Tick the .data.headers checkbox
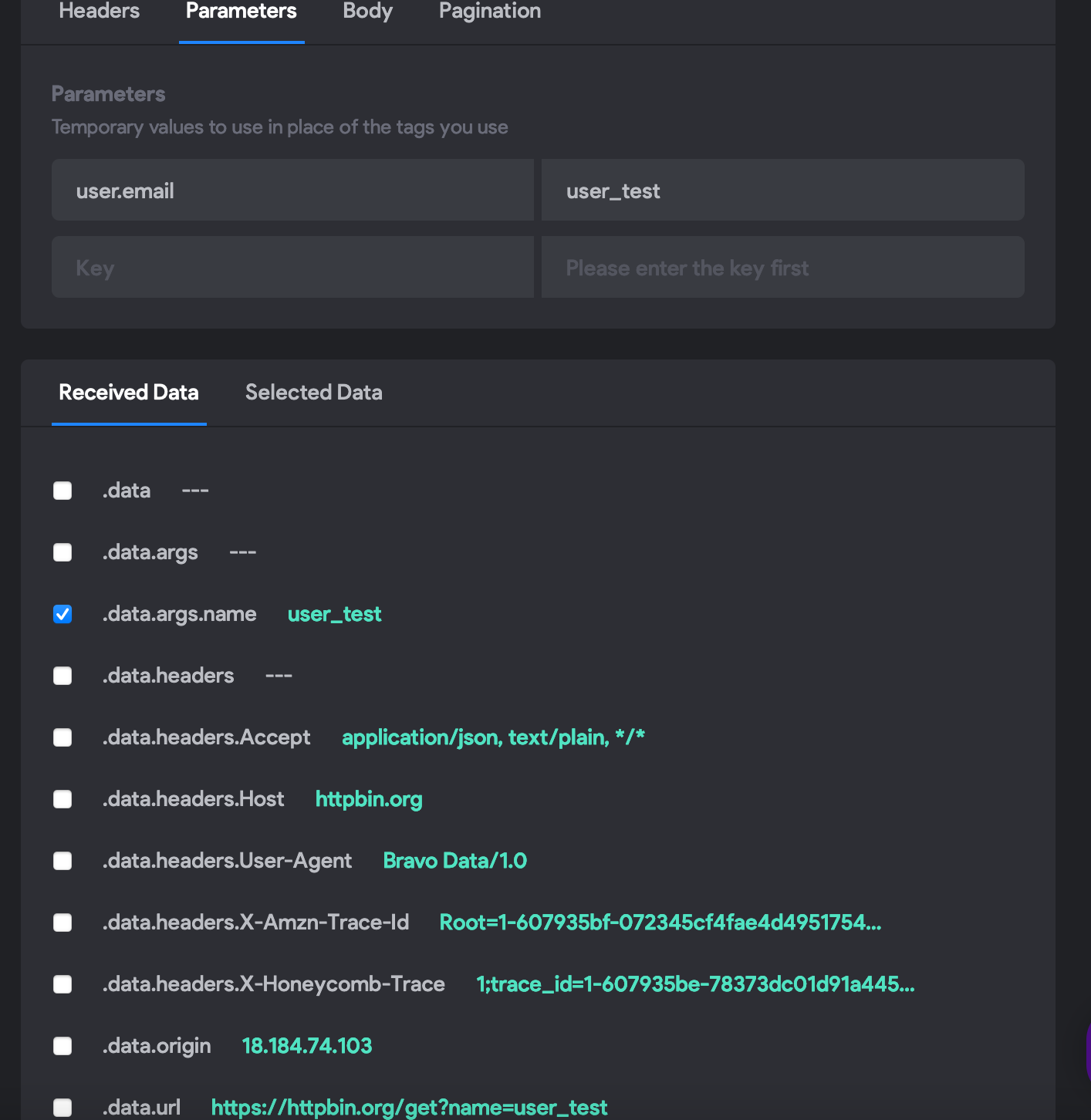Image resolution: width=1091 pixels, height=1120 pixels. (62, 676)
